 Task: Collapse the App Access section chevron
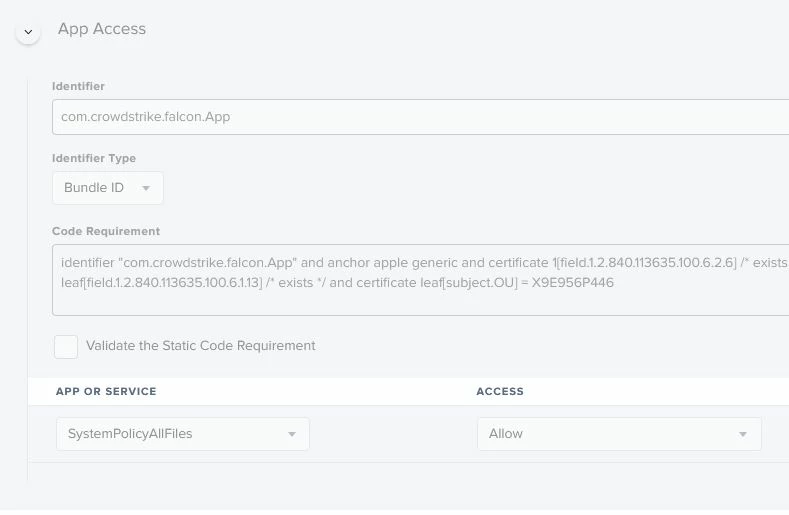point(28,32)
